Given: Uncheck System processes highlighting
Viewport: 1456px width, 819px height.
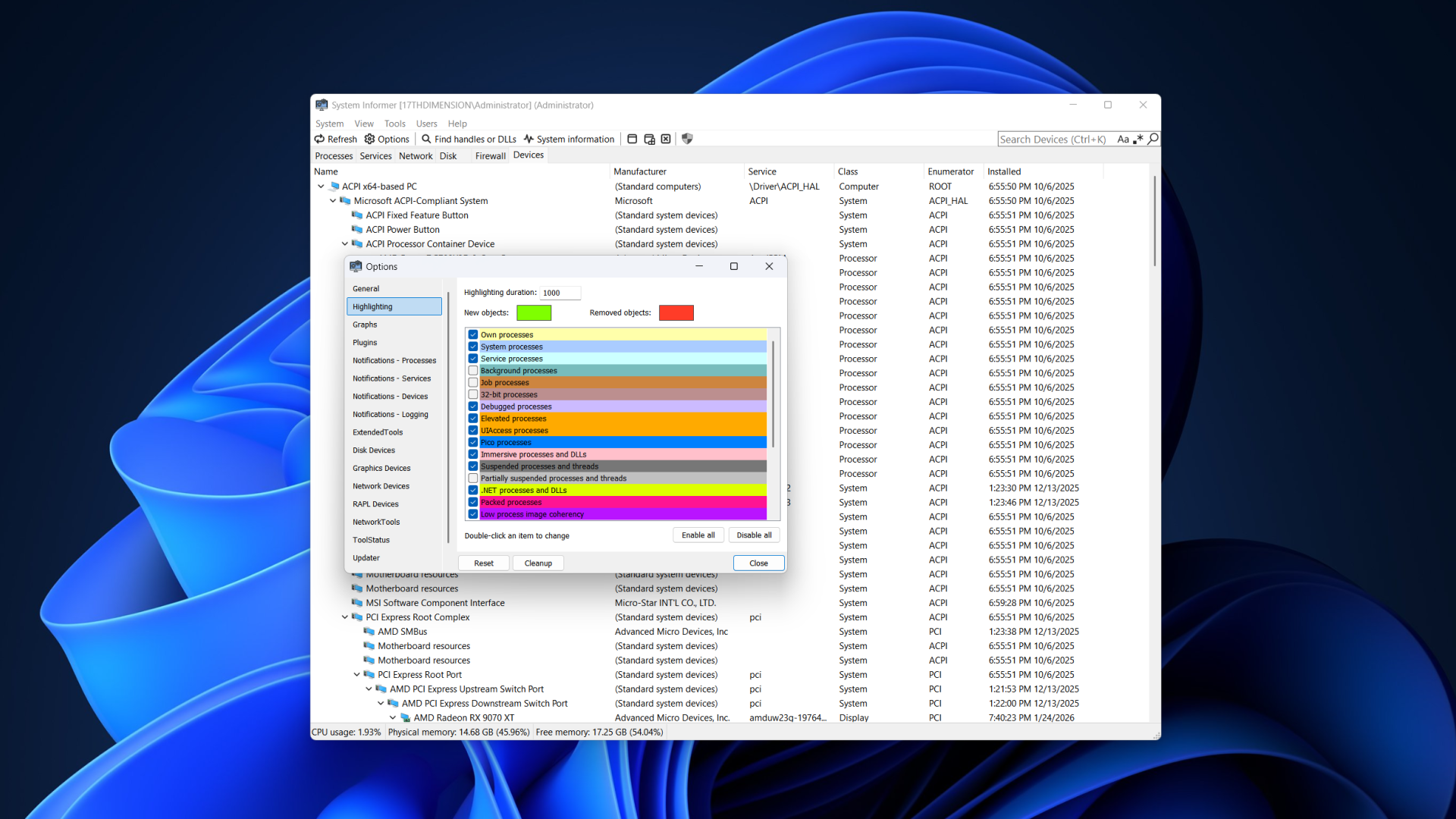Looking at the screenshot, I should pyautogui.click(x=473, y=347).
